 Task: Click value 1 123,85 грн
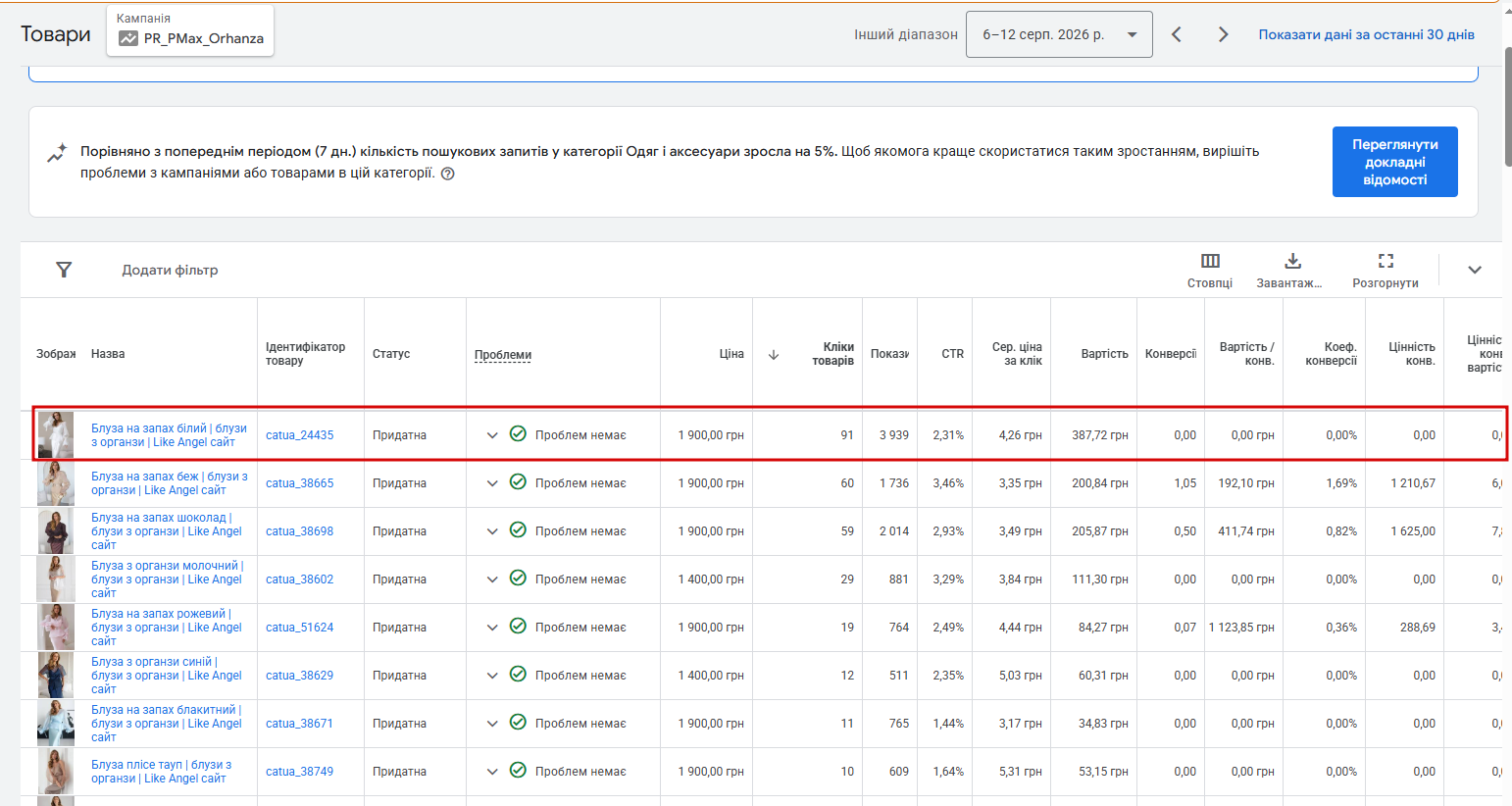[x=1241, y=628]
